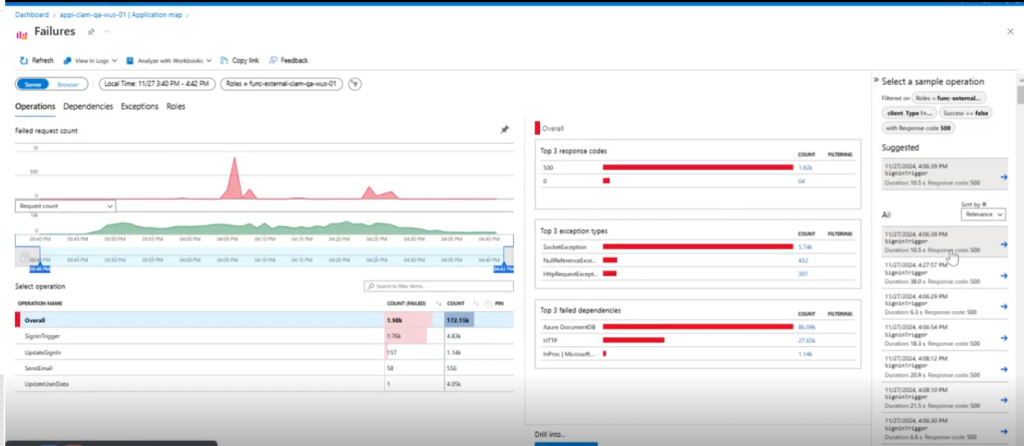The height and width of the screenshot is (446, 1024).
Task: Open the Local Time range filter pill
Action: click(x=157, y=84)
